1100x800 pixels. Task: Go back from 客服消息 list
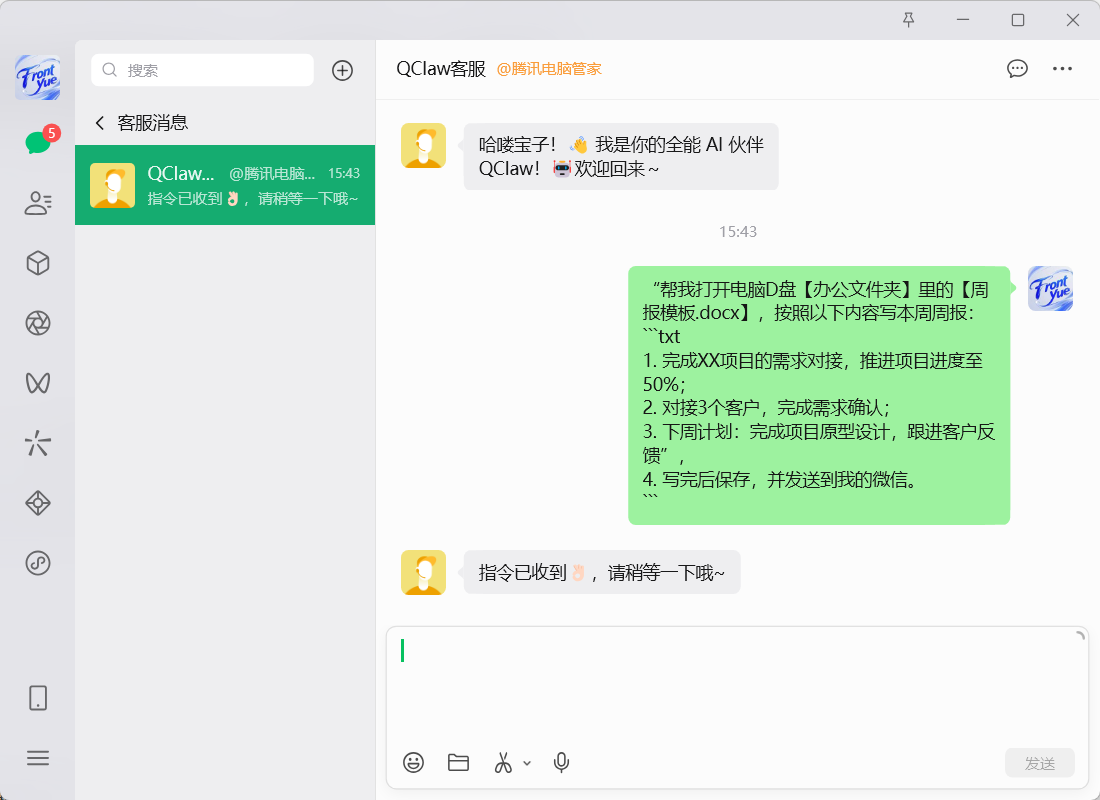[100, 123]
